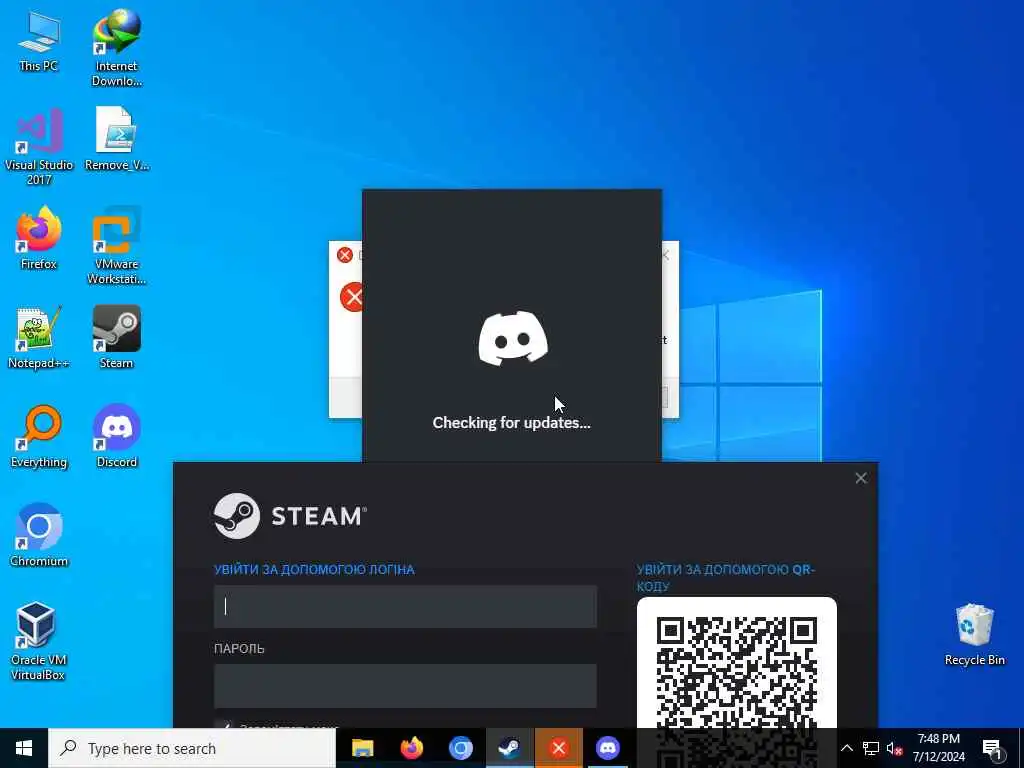Launch Internet Download Manager shortcut

click(117, 48)
